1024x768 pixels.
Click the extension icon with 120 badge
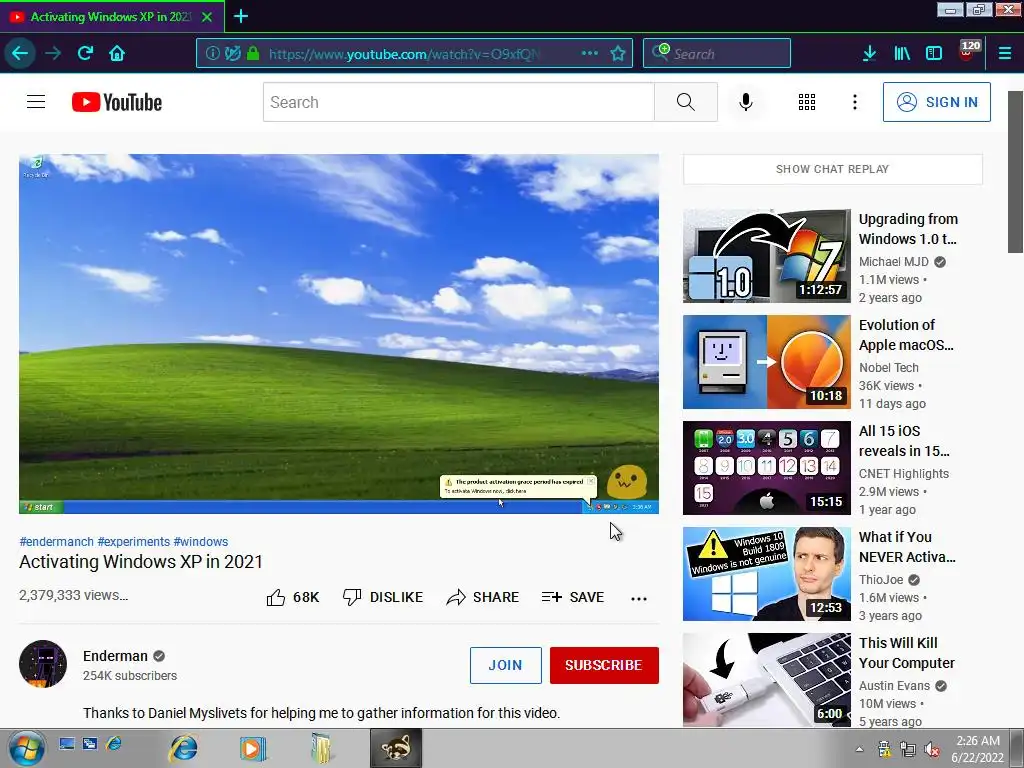(x=968, y=51)
